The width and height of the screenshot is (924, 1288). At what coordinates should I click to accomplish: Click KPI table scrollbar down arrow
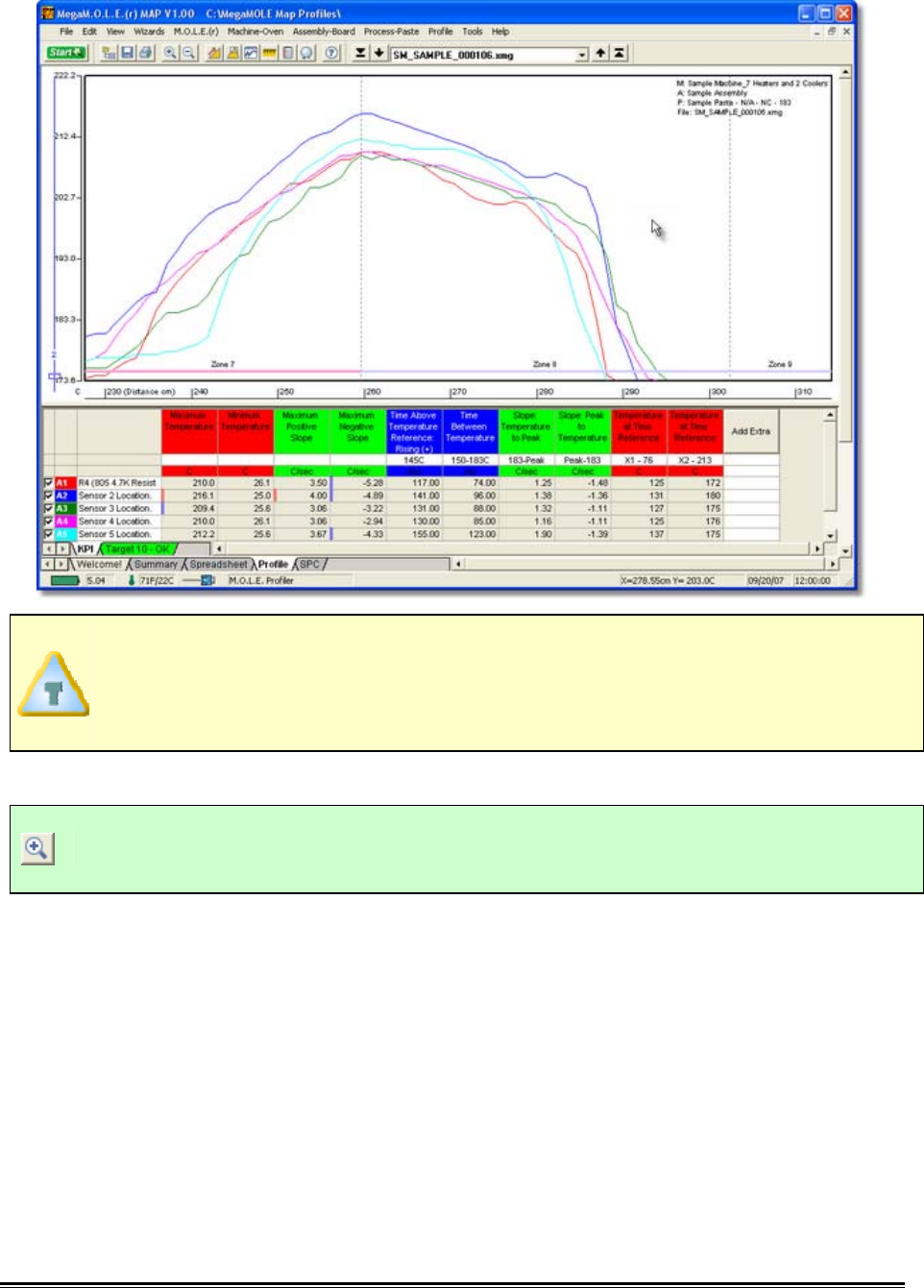831,536
